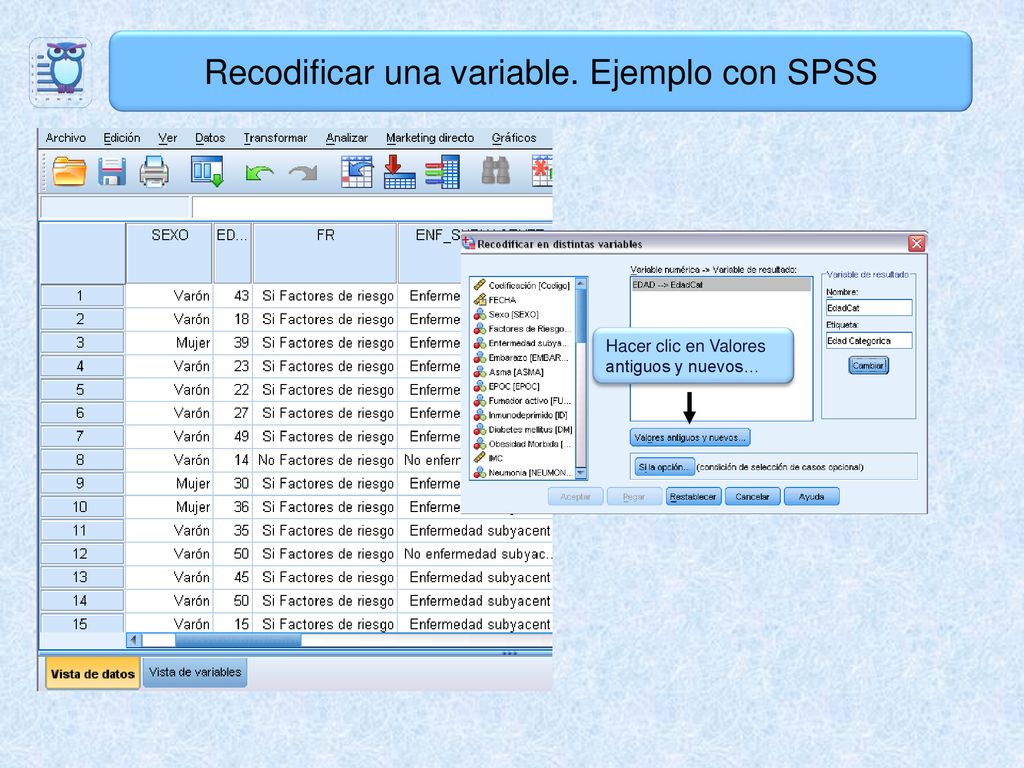
Task: Click the binoculars Find icon
Action: (x=496, y=171)
